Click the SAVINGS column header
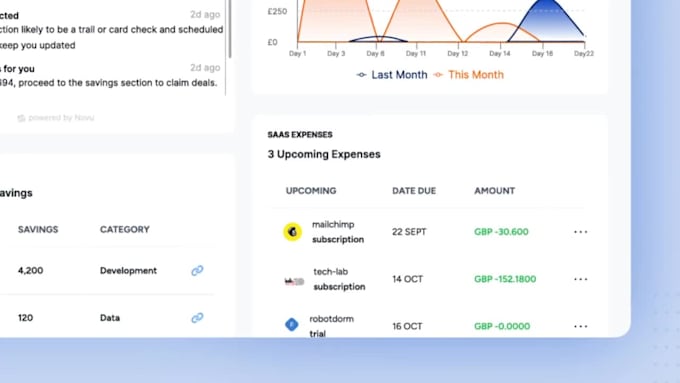The image size is (680, 383). tap(38, 229)
